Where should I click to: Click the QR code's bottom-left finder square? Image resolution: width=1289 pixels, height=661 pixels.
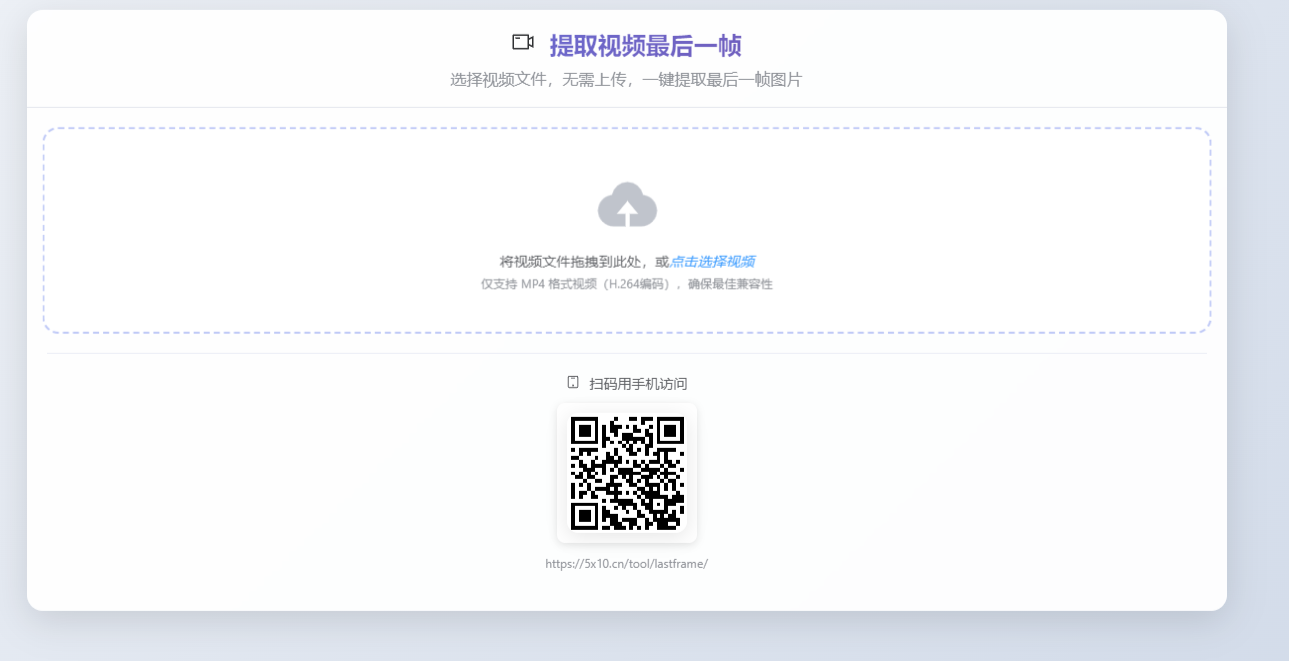[x=584, y=516]
